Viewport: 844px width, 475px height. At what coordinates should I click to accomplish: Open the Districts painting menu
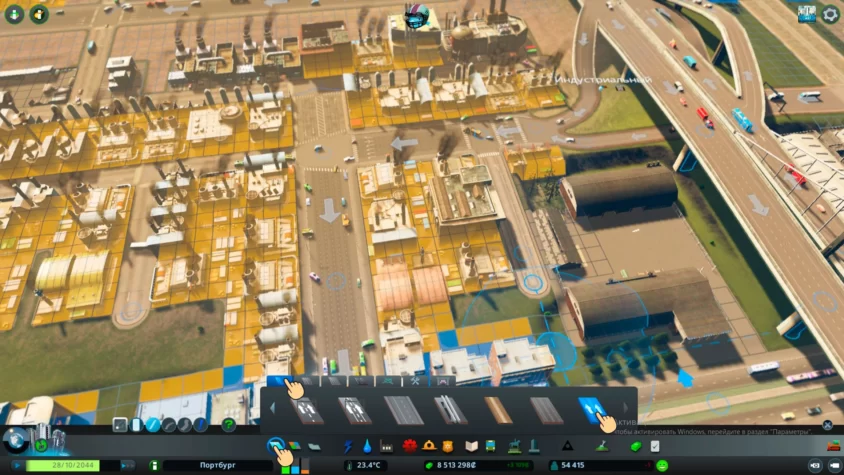(314, 446)
